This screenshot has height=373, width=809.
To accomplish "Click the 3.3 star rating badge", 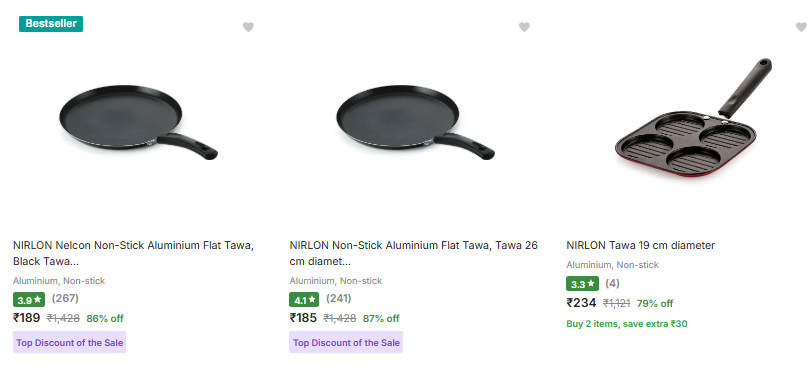I will [582, 284].
